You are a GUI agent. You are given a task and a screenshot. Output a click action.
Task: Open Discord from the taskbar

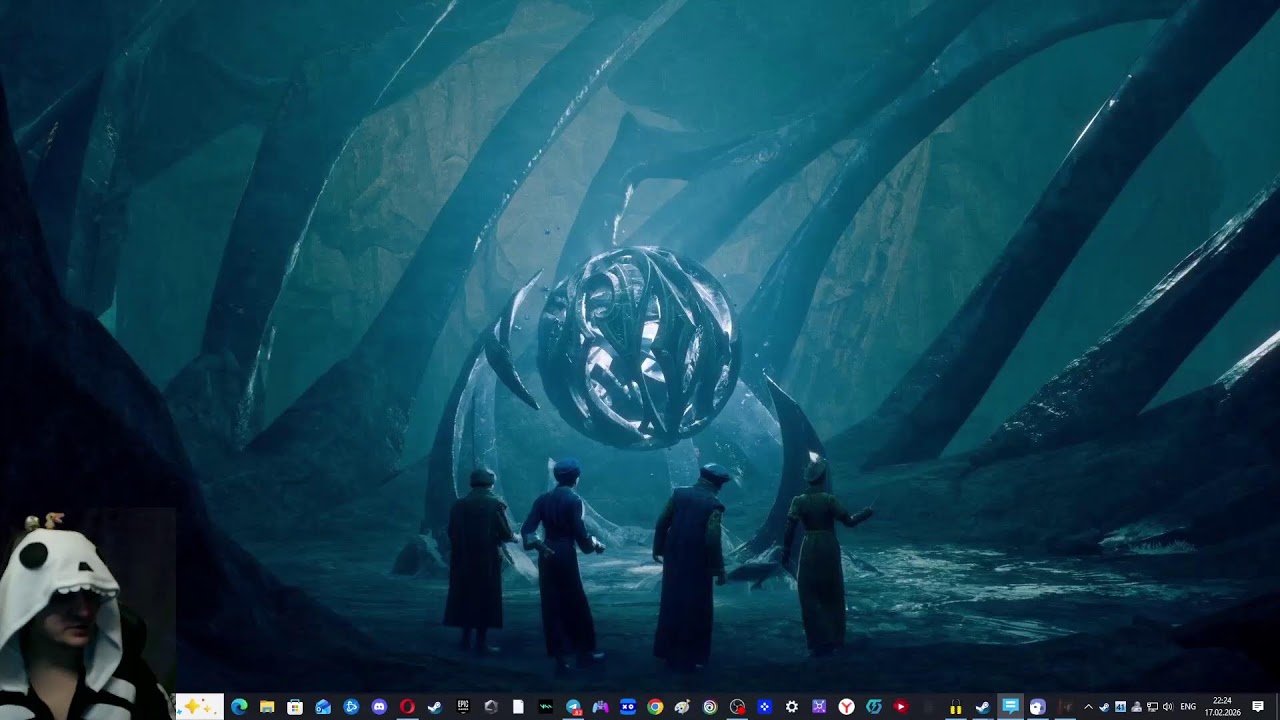coord(379,707)
